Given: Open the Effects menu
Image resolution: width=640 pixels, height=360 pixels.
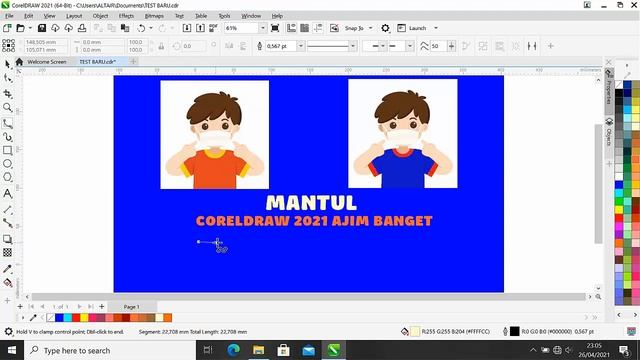Looking at the screenshot, I should [x=126, y=16].
